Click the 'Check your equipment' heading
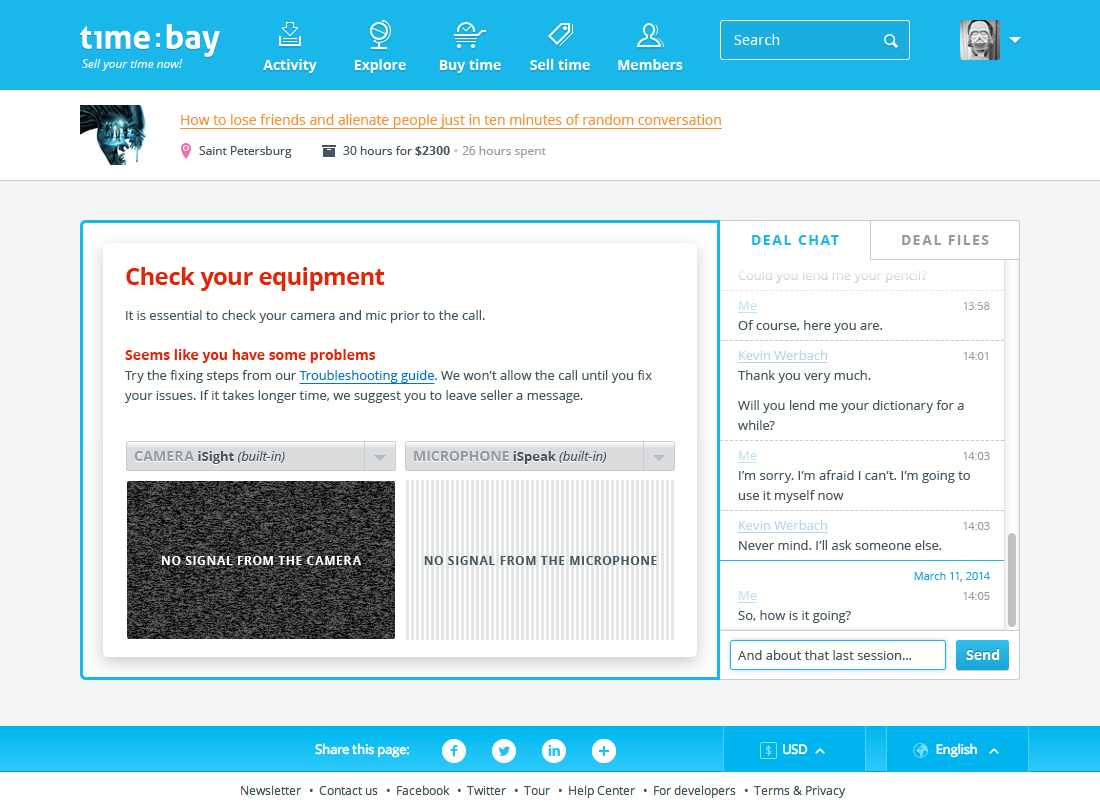 pos(255,277)
